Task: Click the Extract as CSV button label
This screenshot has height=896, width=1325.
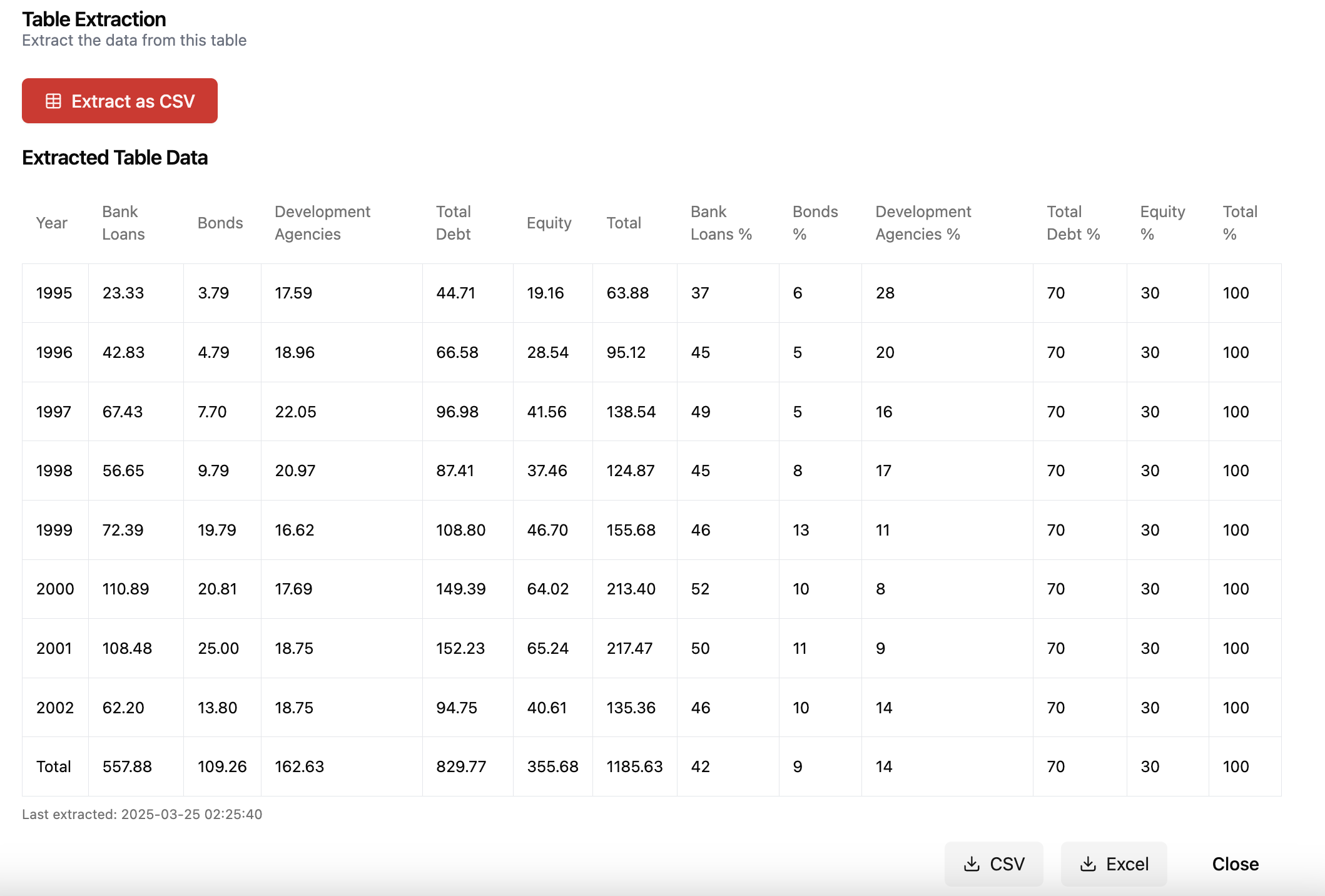Action: coord(133,101)
